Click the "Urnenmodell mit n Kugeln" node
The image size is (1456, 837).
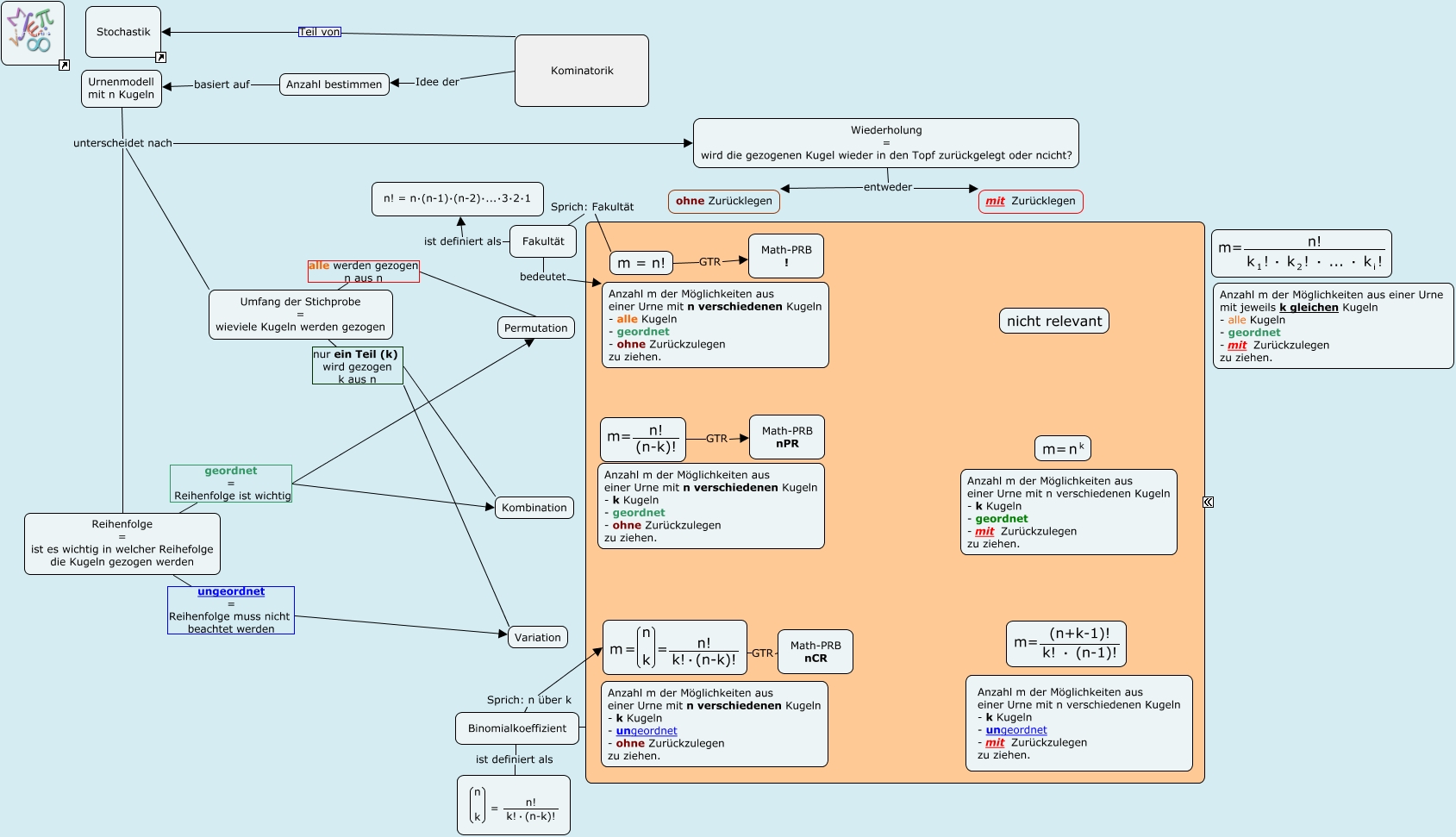click(x=122, y=88)
